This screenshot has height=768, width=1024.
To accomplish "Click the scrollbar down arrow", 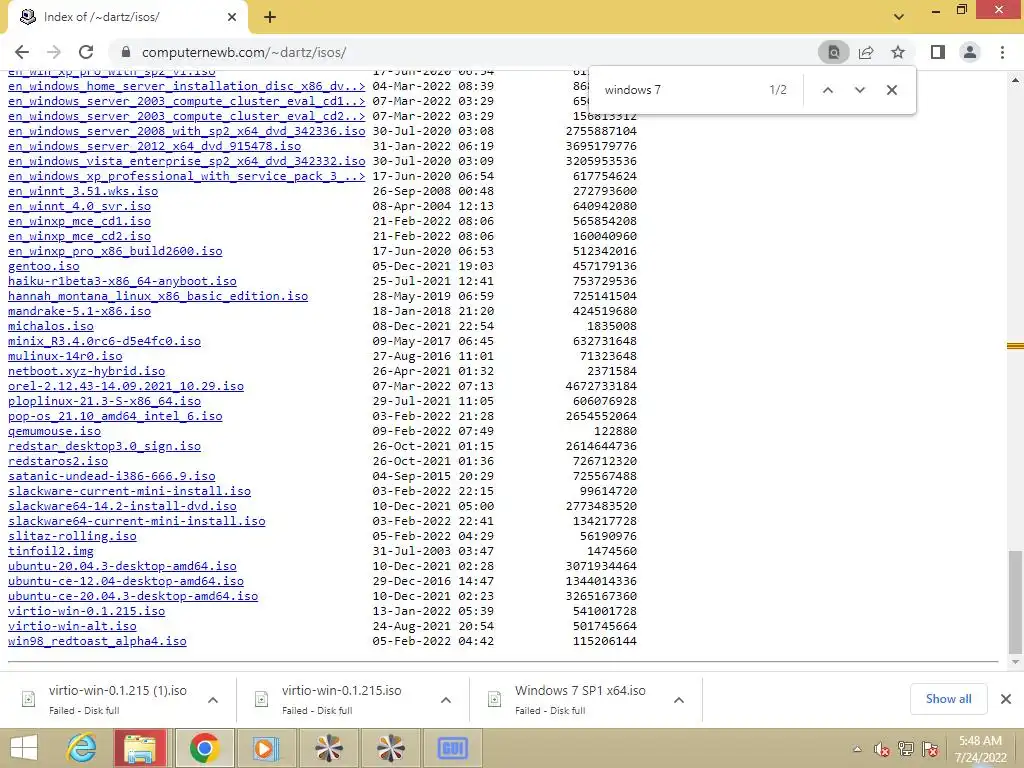I will [1015, 662].
